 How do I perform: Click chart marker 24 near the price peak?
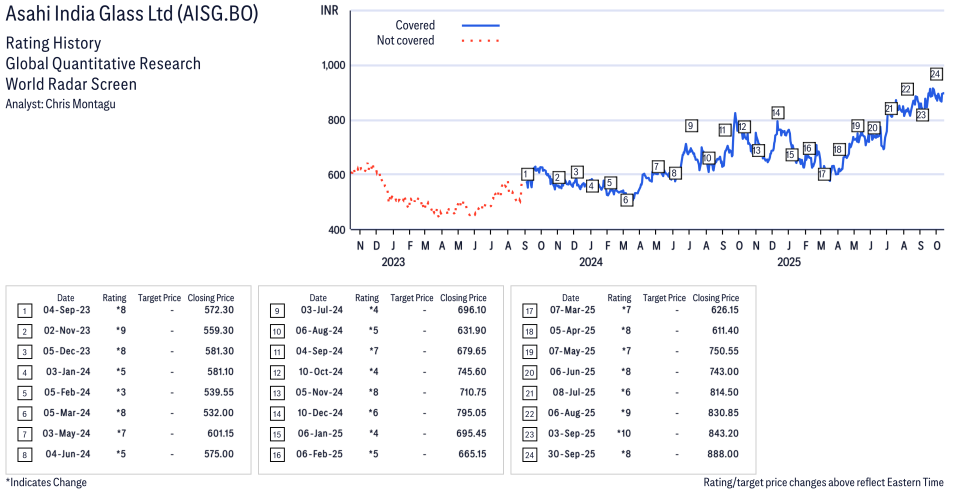(936, 74)
